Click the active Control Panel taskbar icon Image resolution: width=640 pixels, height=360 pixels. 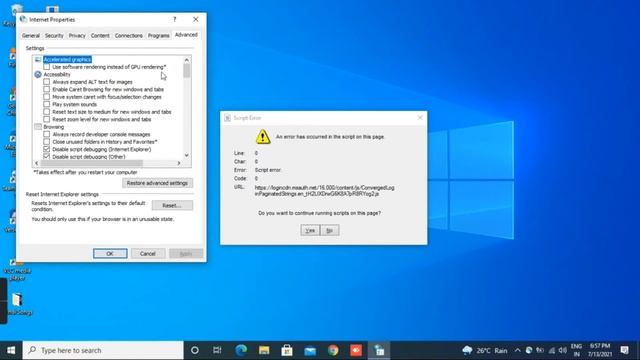(379, 350)
